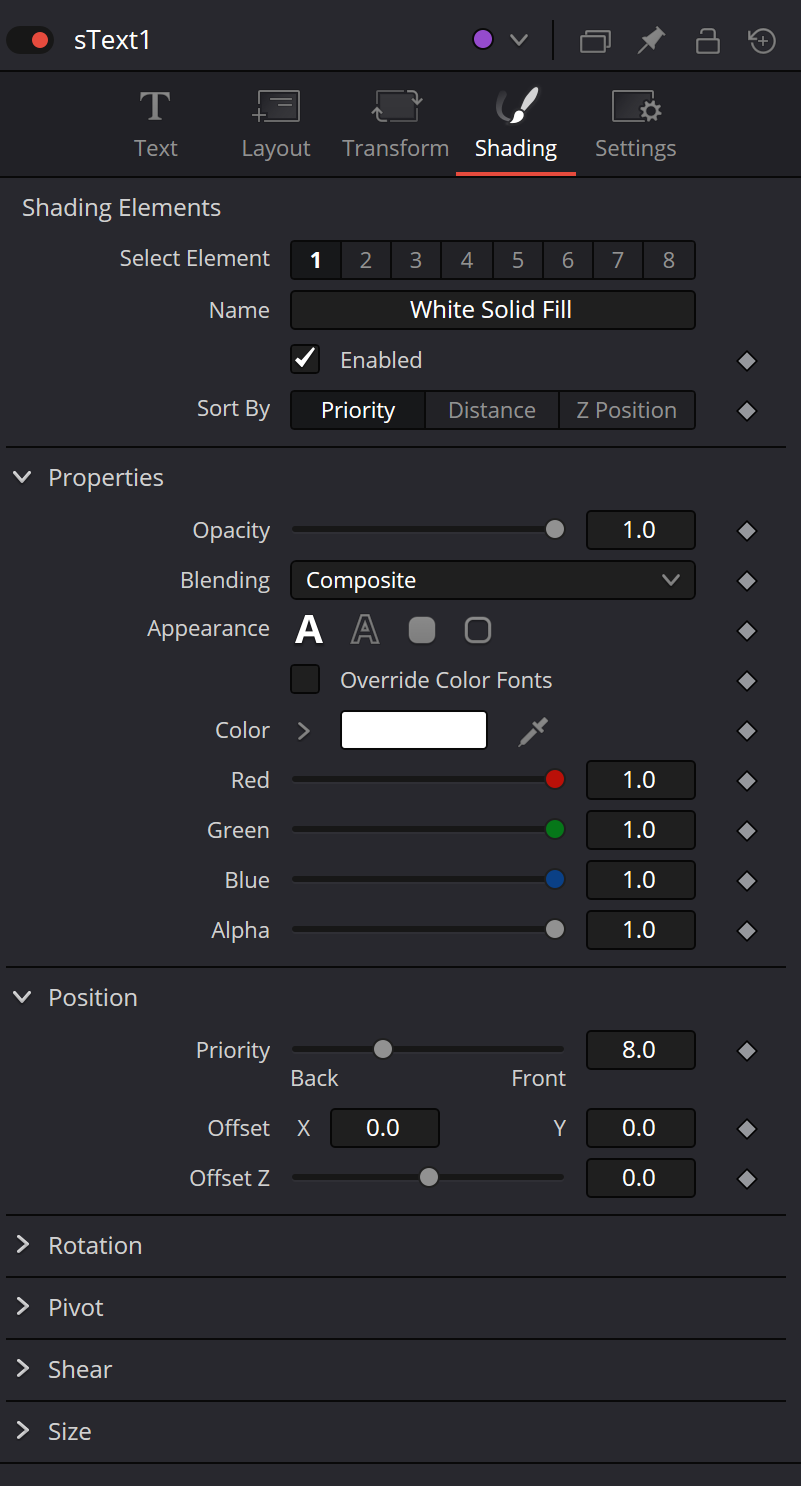Collapse the Position section
This screenshot has width=801, height=1486.
tap(22, 998)
